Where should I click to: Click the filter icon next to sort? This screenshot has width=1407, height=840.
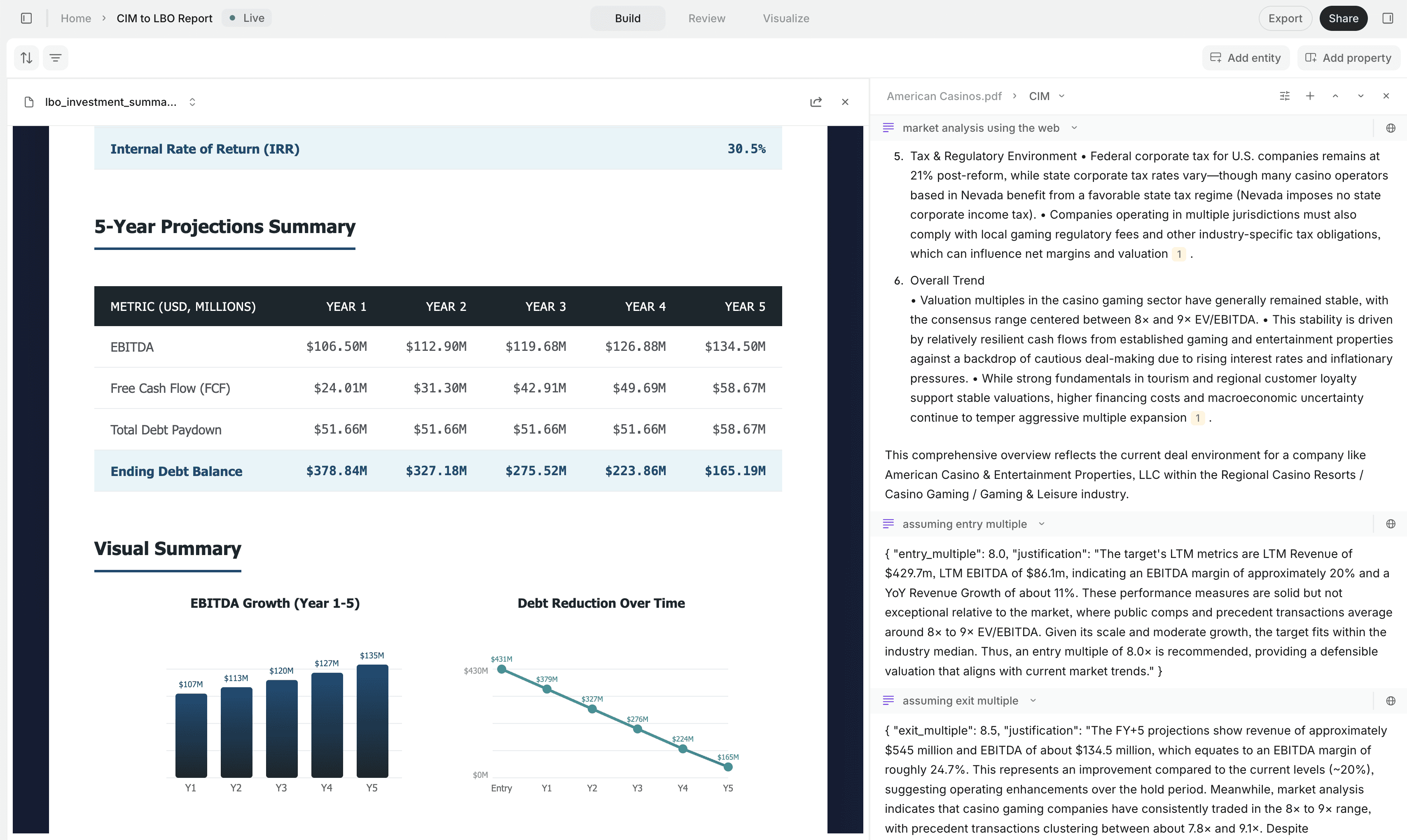[56, 57]
